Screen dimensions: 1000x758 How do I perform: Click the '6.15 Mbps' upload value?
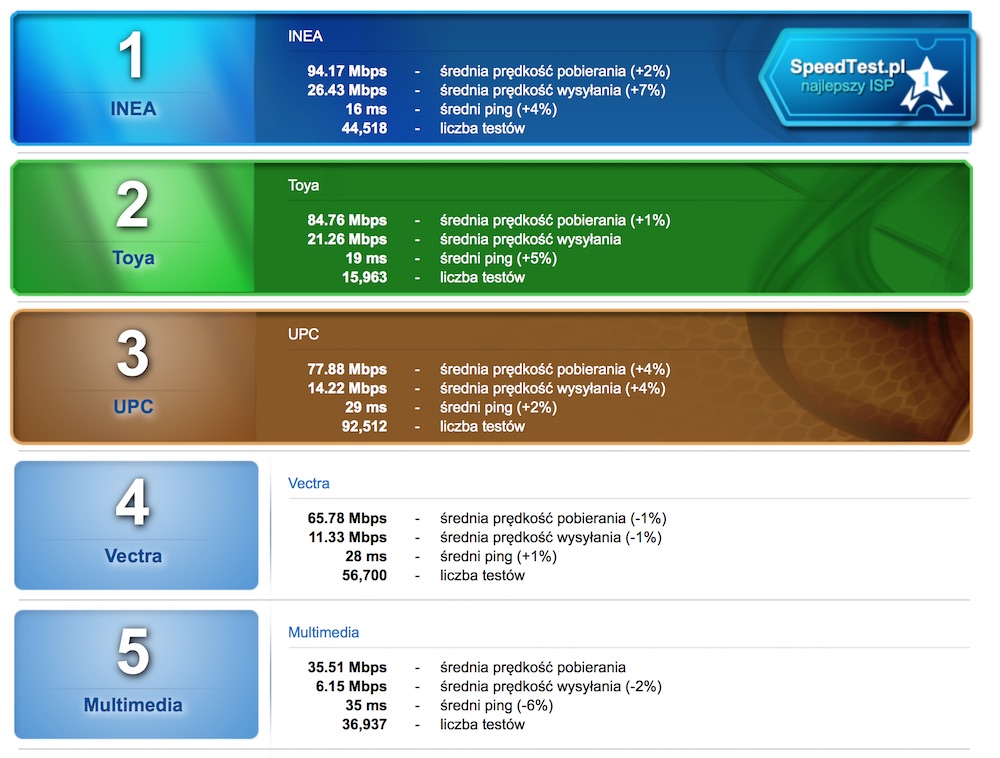pos(351,687)
